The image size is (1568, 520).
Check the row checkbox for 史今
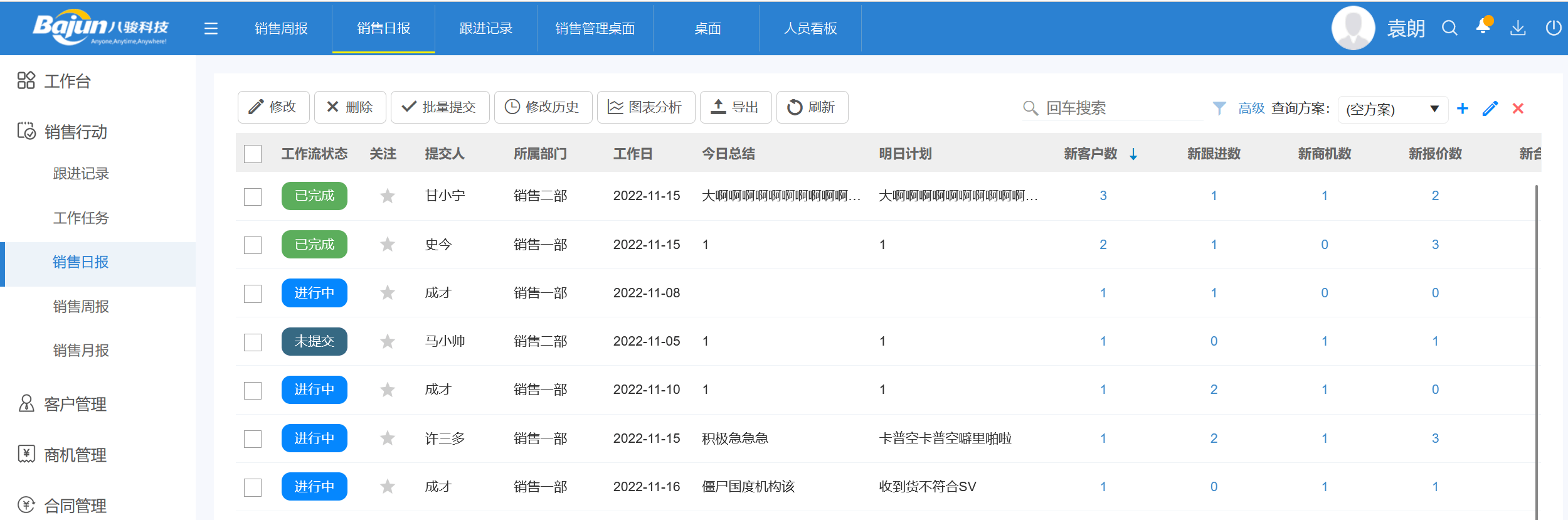tap(253, 245)
